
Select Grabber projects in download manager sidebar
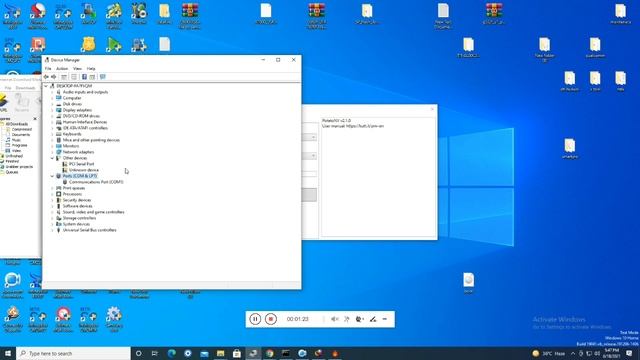19,167
